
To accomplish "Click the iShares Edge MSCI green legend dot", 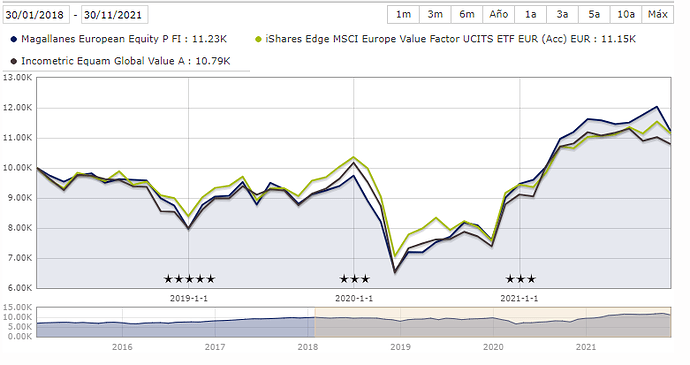I will tap(258, 39).
